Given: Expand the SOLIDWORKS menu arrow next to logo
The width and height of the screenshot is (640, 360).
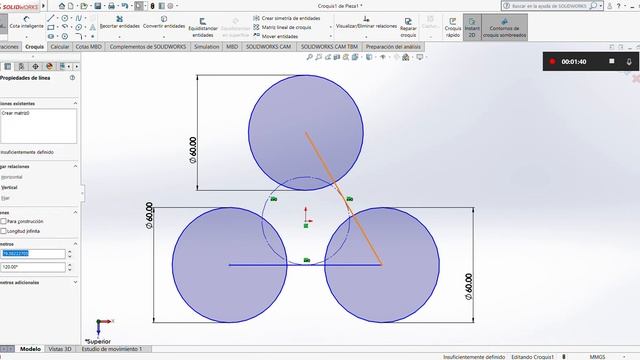Looking at the screenshot, I should [x=43, y=6].
